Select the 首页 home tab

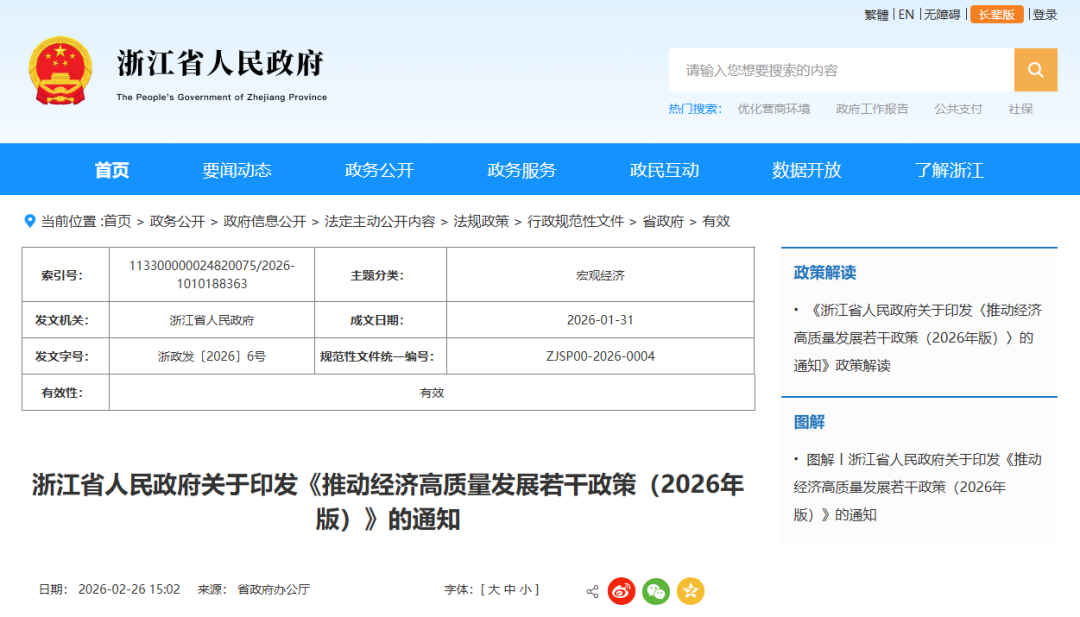[x=112, y=169]
